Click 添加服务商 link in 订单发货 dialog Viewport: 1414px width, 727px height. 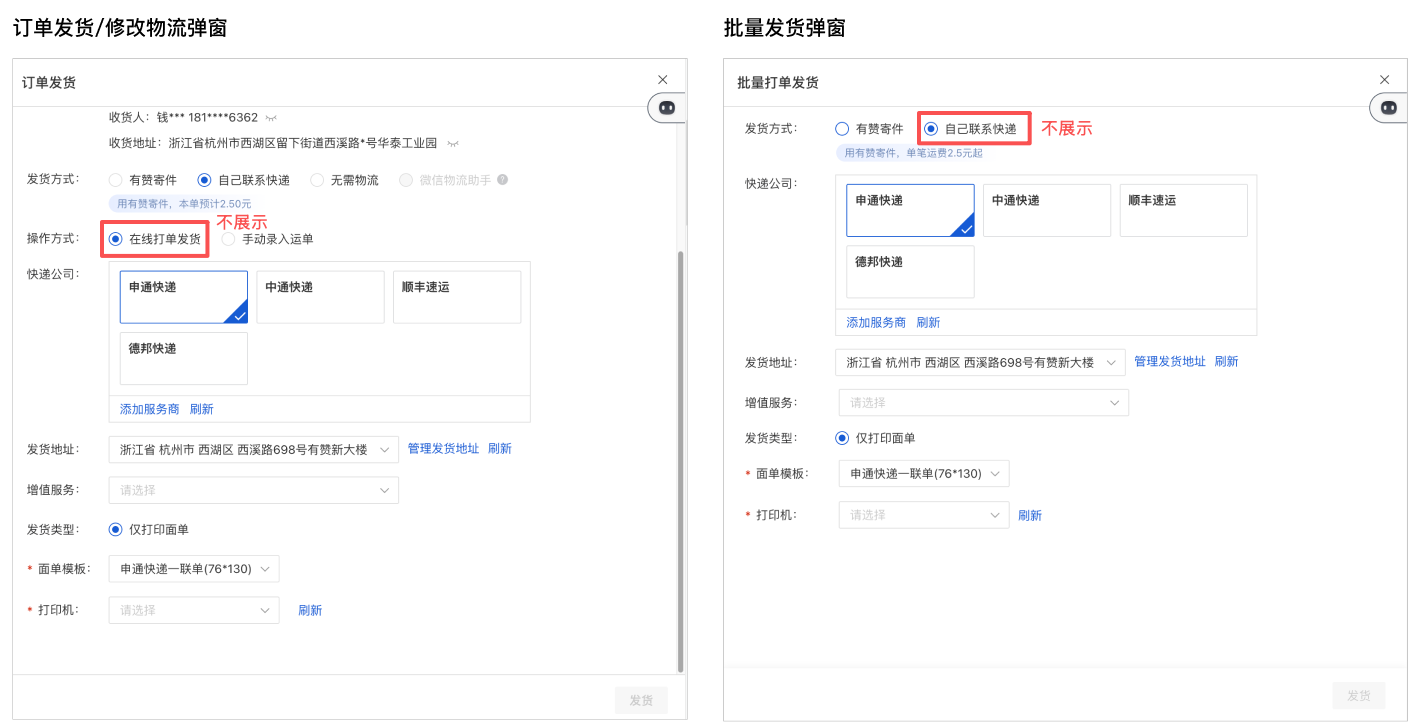(x=149, y=409)
